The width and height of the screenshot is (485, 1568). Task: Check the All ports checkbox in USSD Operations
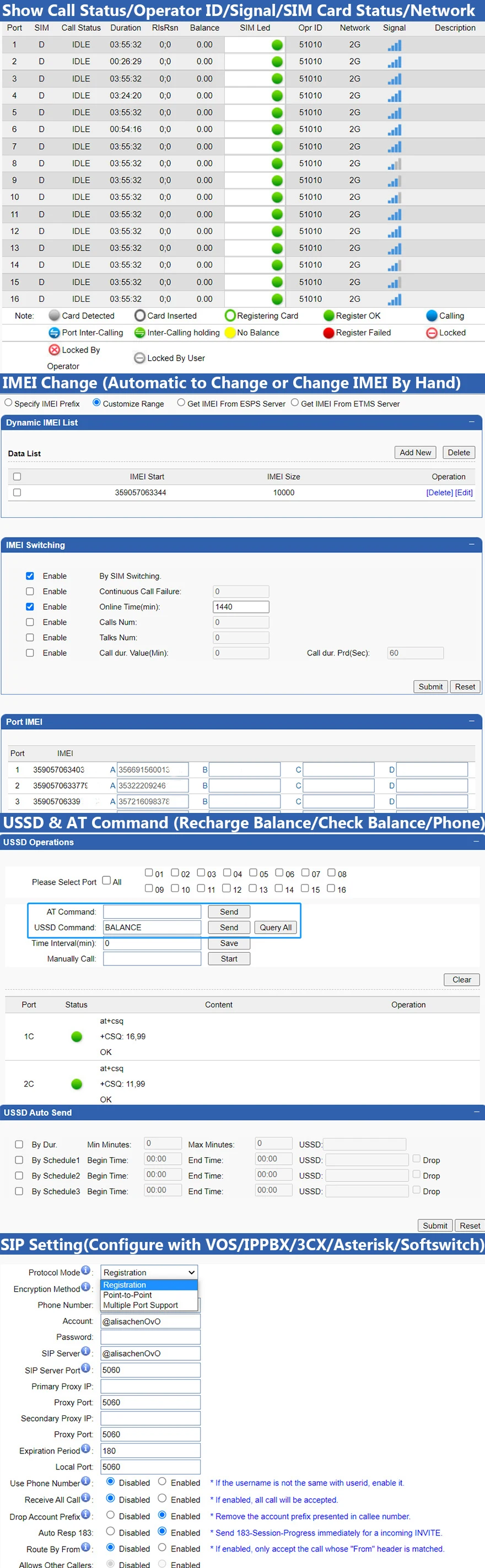click(x=106, y=880)
